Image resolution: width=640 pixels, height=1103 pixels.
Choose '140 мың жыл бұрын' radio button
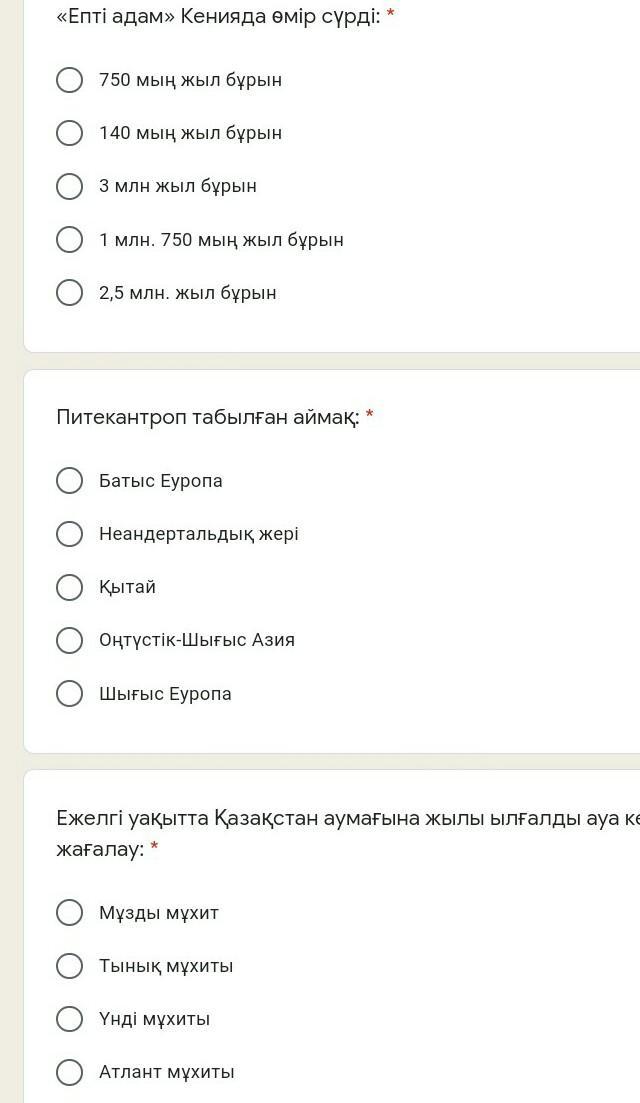click(69, 133)
